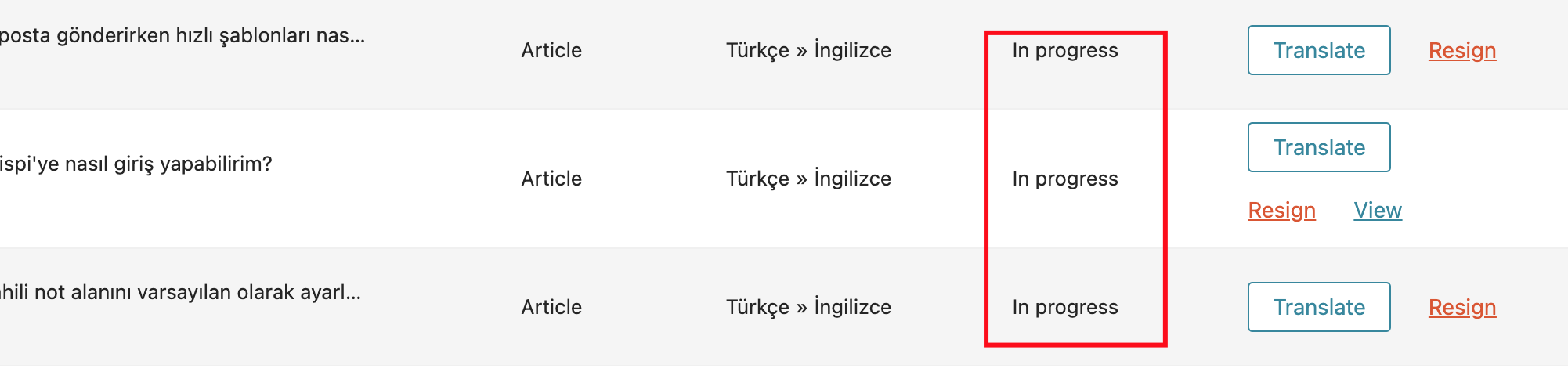Click Resign link in 'nasıl giriş yapabilirim' row
The height and width of the screenshot is (379, 1568).
(x=1281, y=210)
